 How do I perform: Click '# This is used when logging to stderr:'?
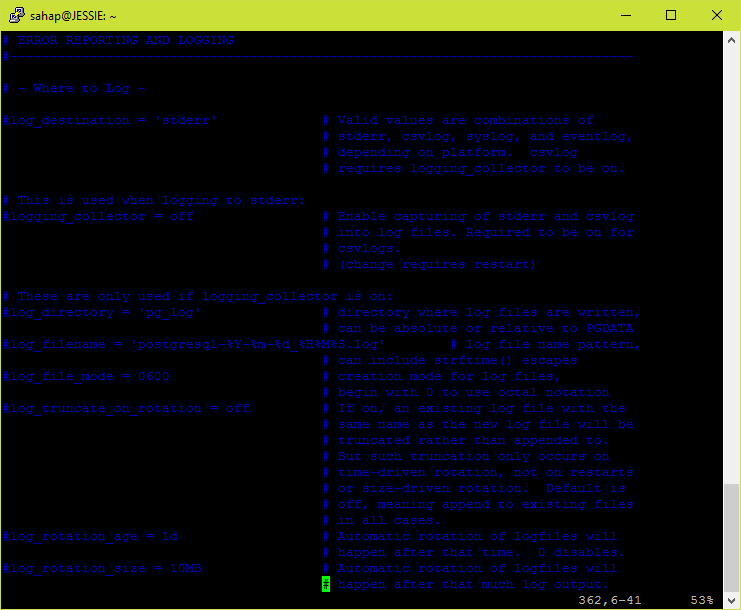154,200
